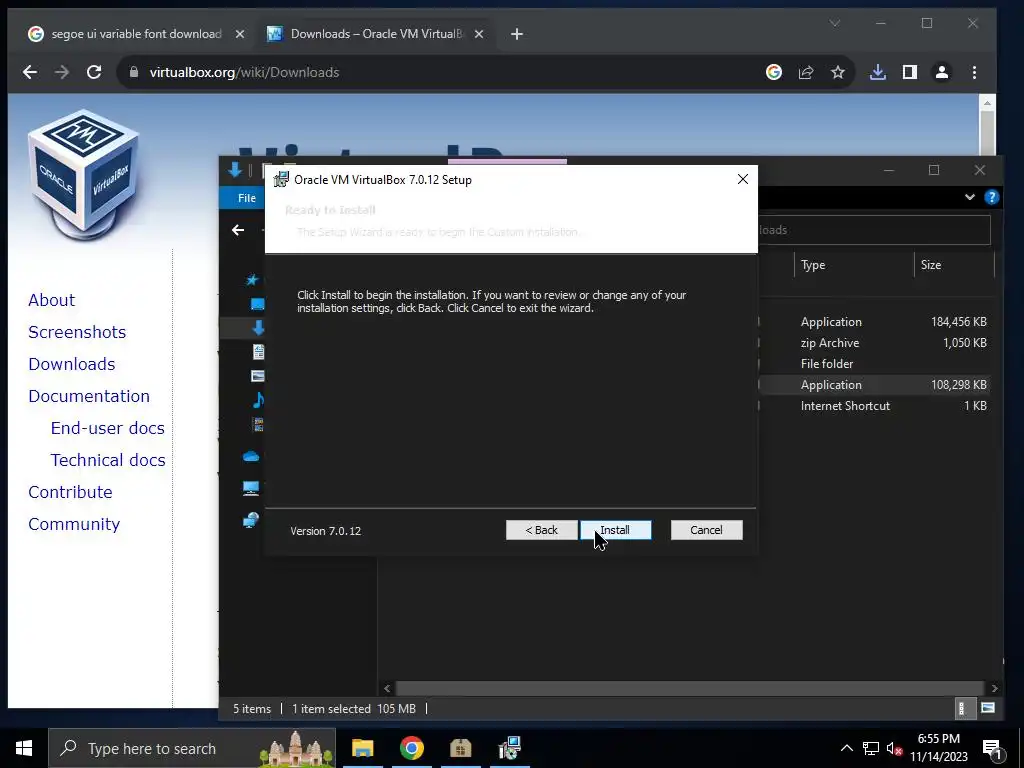The height and width of the screenshot is (768, 1024).
Task: Select Music note item in Explorer sidebar
Action: pyautogui.click(x=259, y=400)
